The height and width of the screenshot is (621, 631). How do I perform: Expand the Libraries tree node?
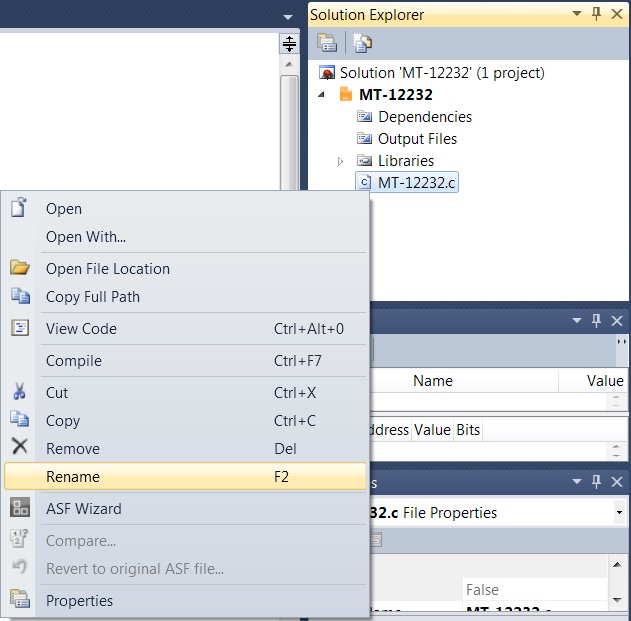click(x=341, y=161)
